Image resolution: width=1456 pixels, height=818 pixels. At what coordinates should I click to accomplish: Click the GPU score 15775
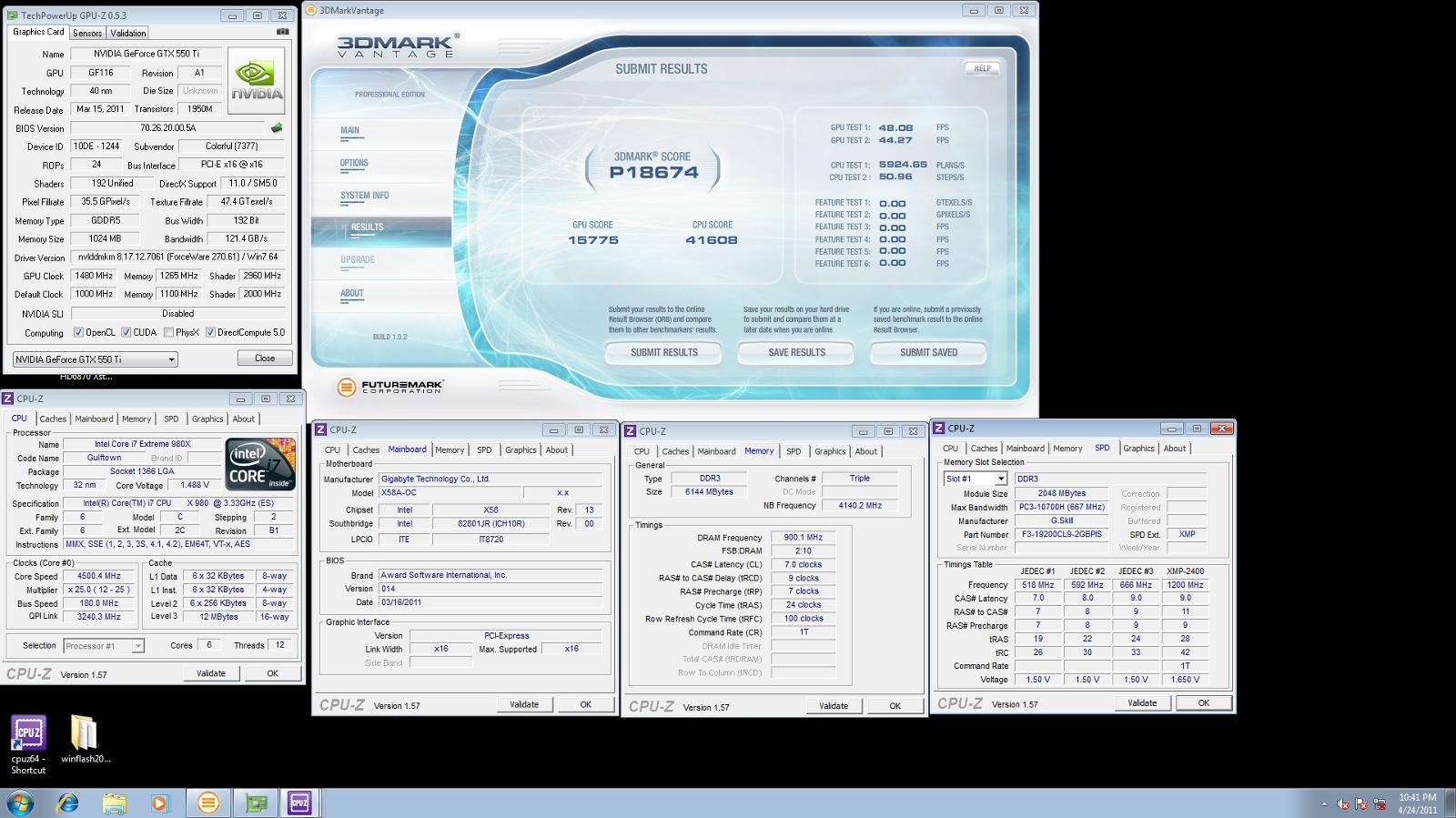[593, 240]
